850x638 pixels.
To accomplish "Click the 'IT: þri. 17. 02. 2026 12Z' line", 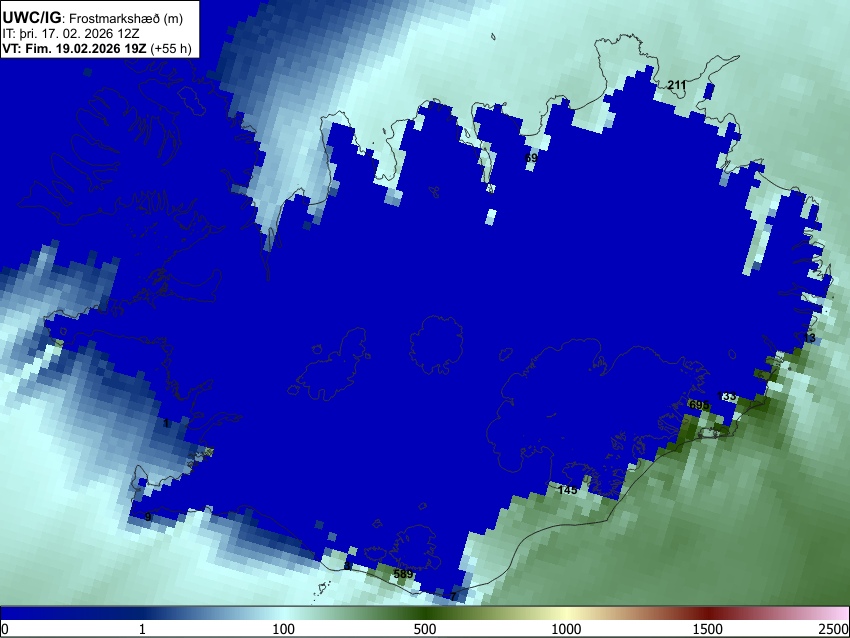I will click(71, 34).
